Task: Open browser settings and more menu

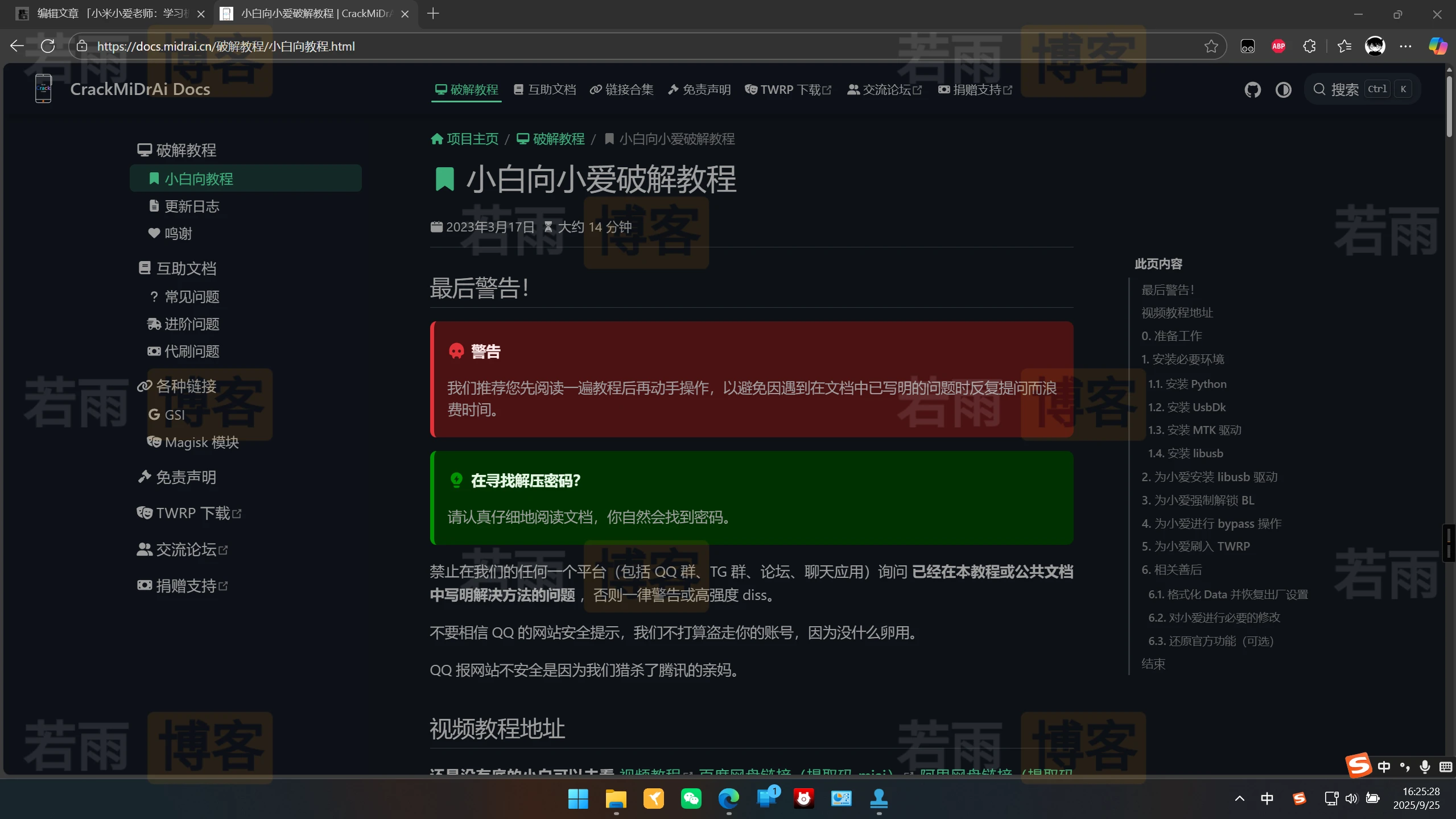Action: 1405,46
